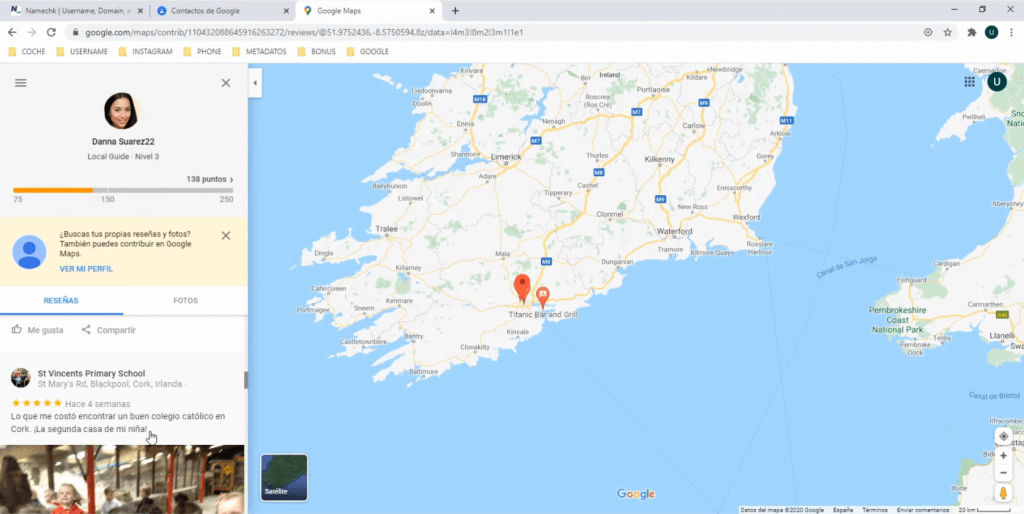Click the VER MI PERFIL link
Viewport: 1024px width, 514px height.
[86, 269]
